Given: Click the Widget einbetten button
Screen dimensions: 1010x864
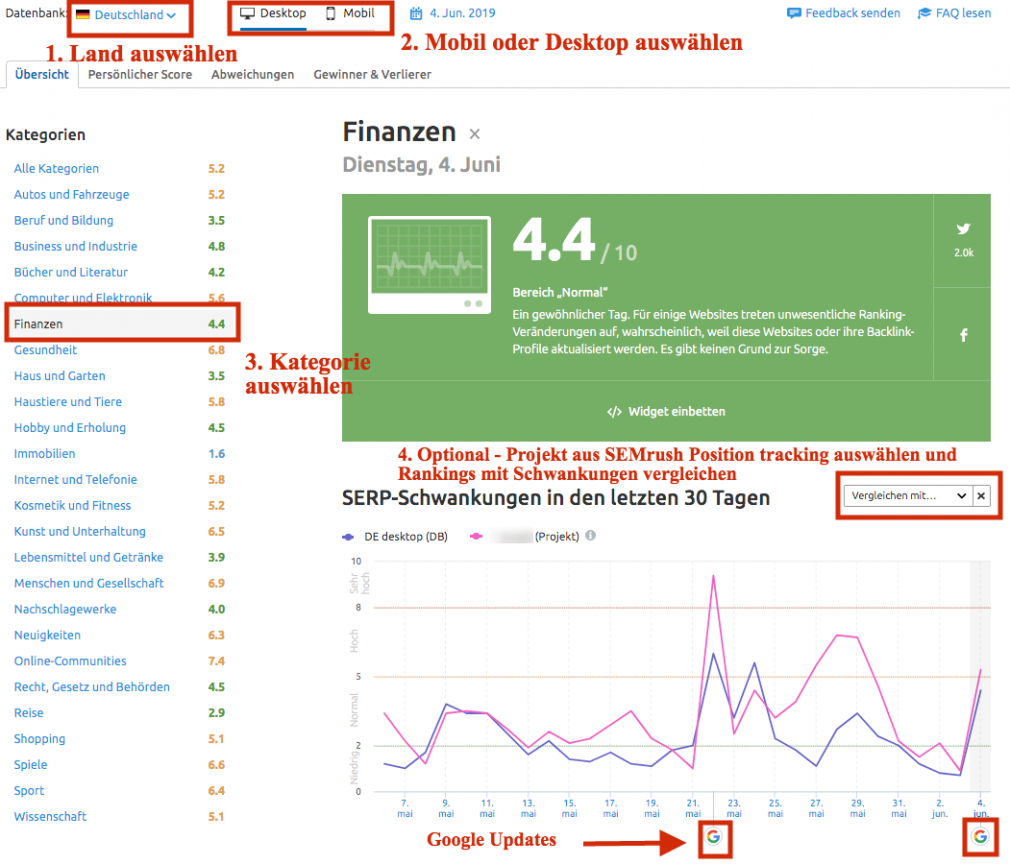Looking at the screenshot, I should pyautogui.click(x=666, y=412).
